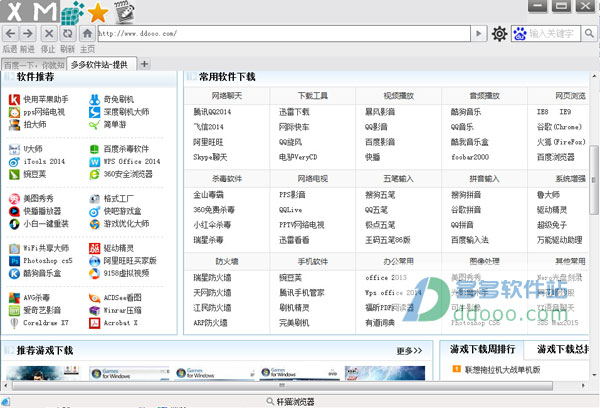Click the scroll down arrow at right edge
The image size is (600, 408).
tap(594, 375)
